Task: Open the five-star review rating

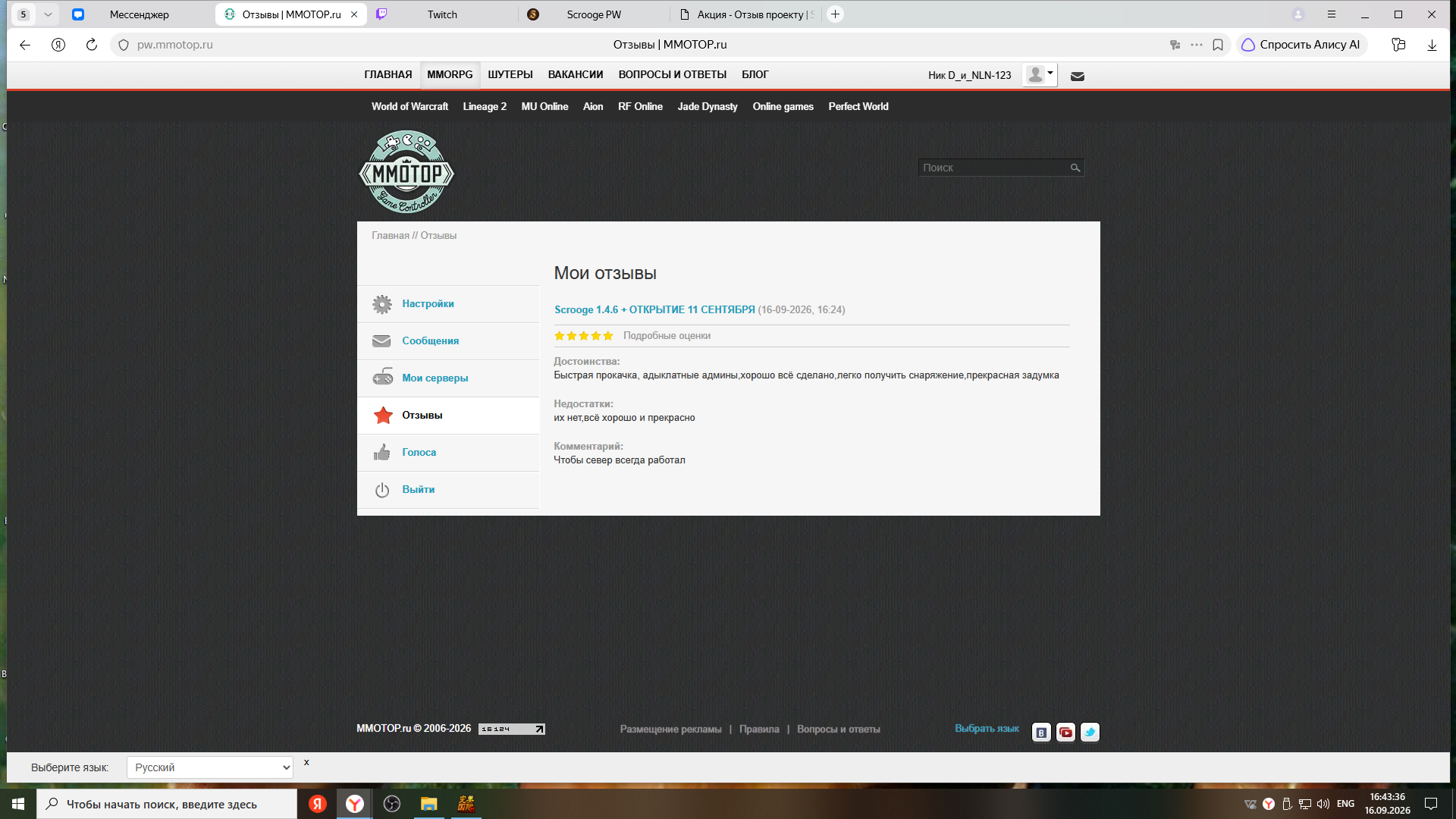Action: click(583, 336)
